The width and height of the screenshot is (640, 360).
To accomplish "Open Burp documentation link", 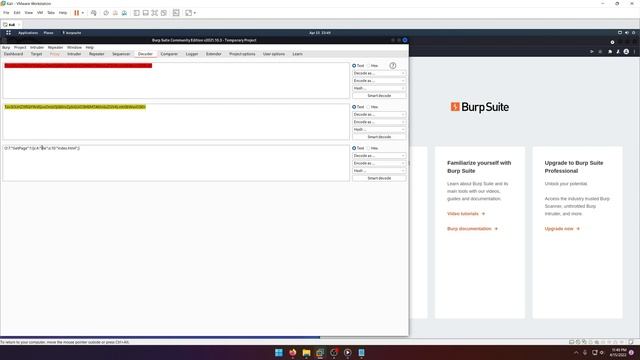I will pos(472,229).
